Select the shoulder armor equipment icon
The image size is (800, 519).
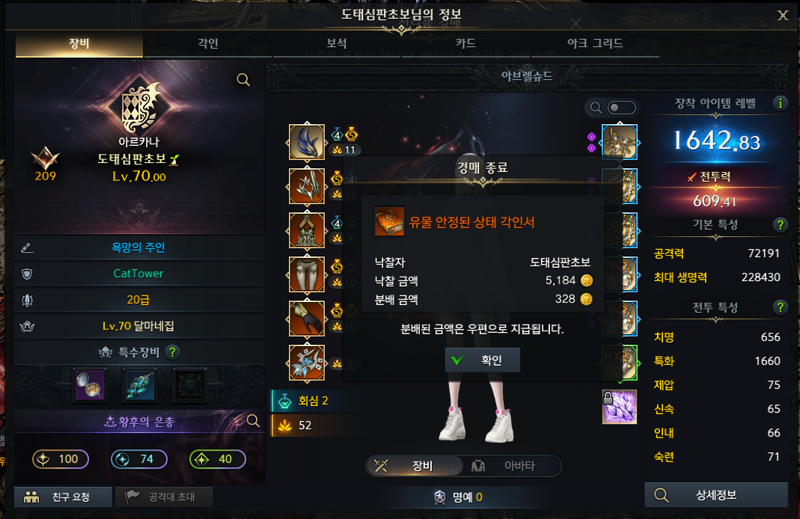[x=307, y=187]
